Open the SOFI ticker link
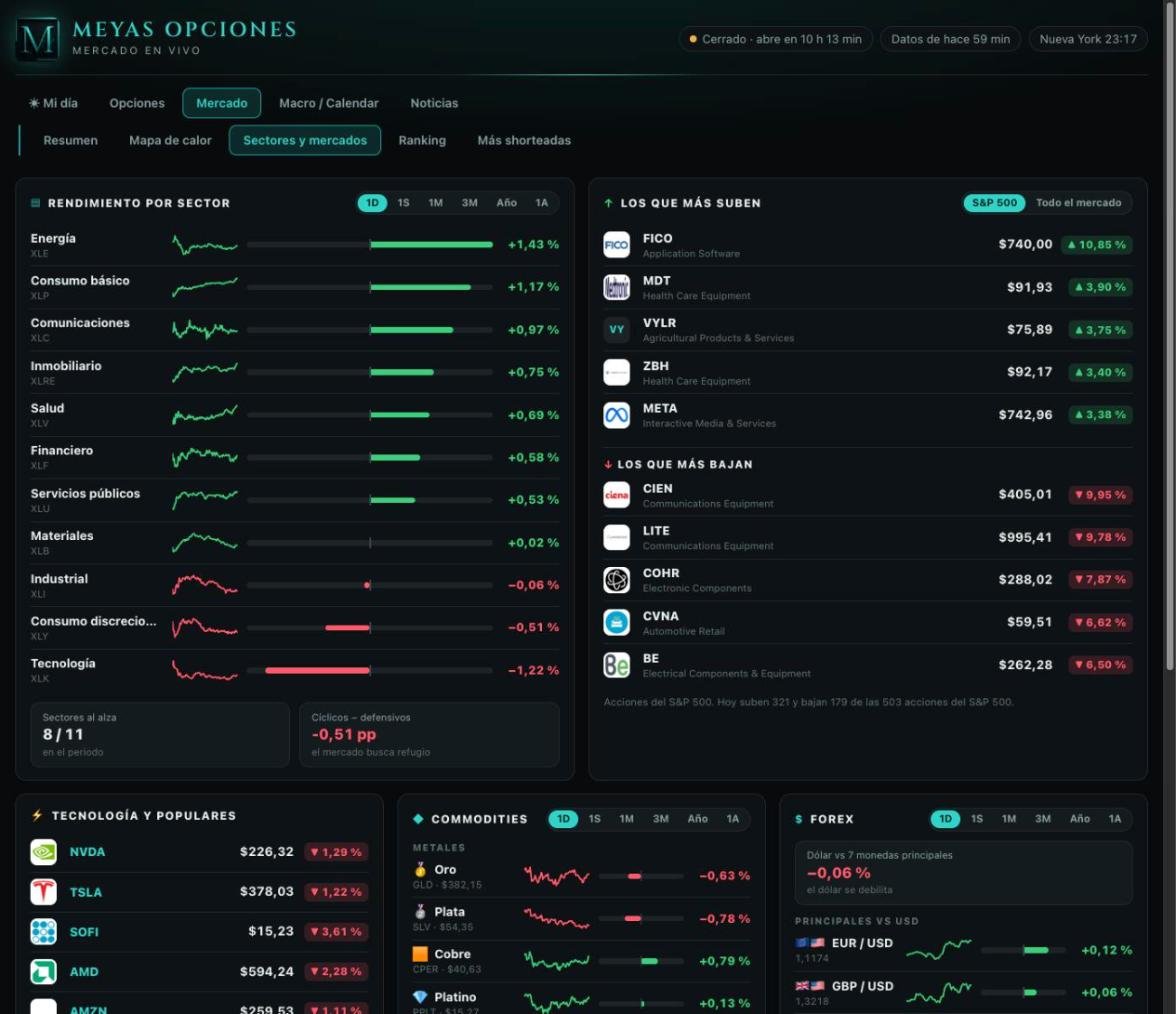Image resolution: width=1176 pixels, height=1014 pixels. (84, 932)
